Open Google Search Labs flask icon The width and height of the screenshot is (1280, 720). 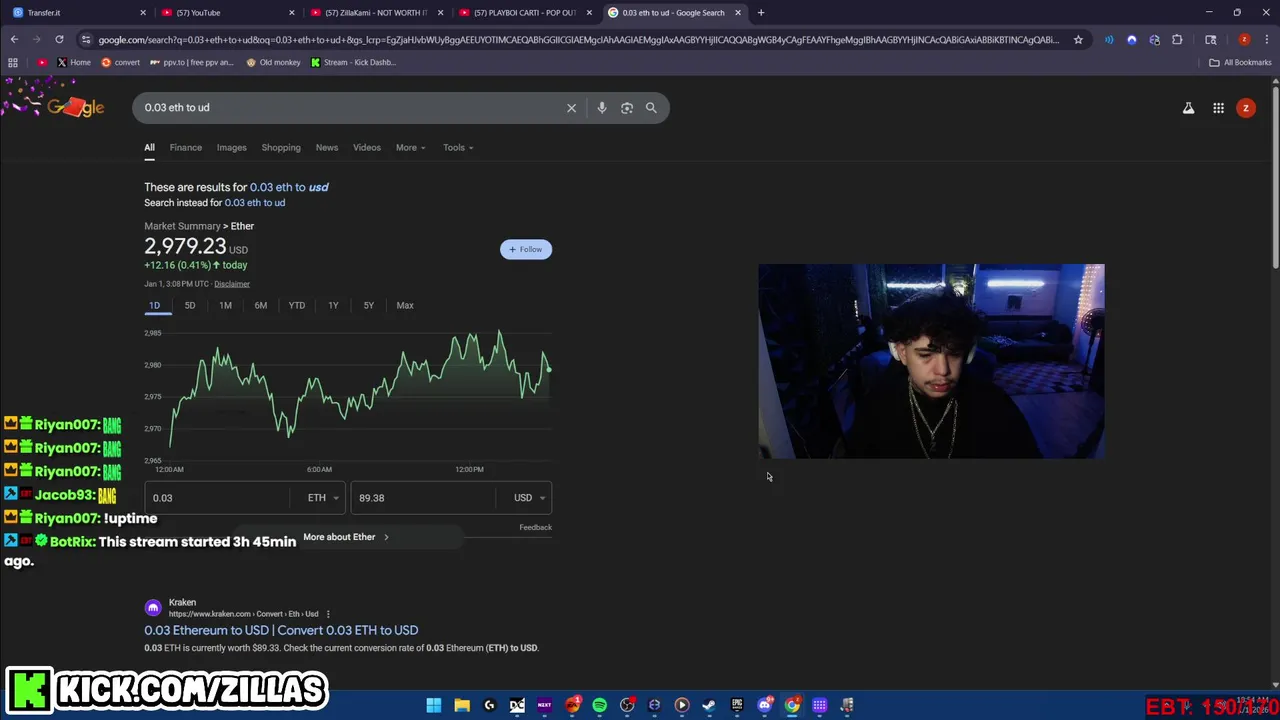click(1188, 108)
